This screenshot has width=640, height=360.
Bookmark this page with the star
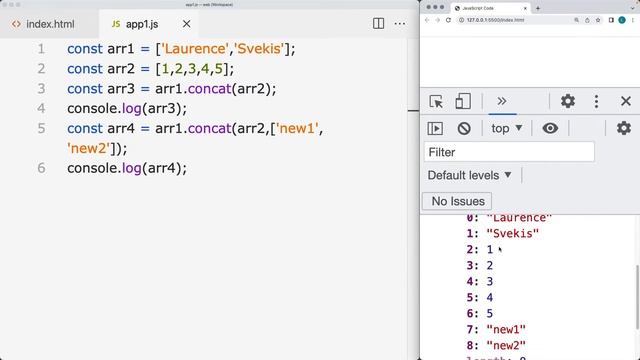tap(598, 20)
